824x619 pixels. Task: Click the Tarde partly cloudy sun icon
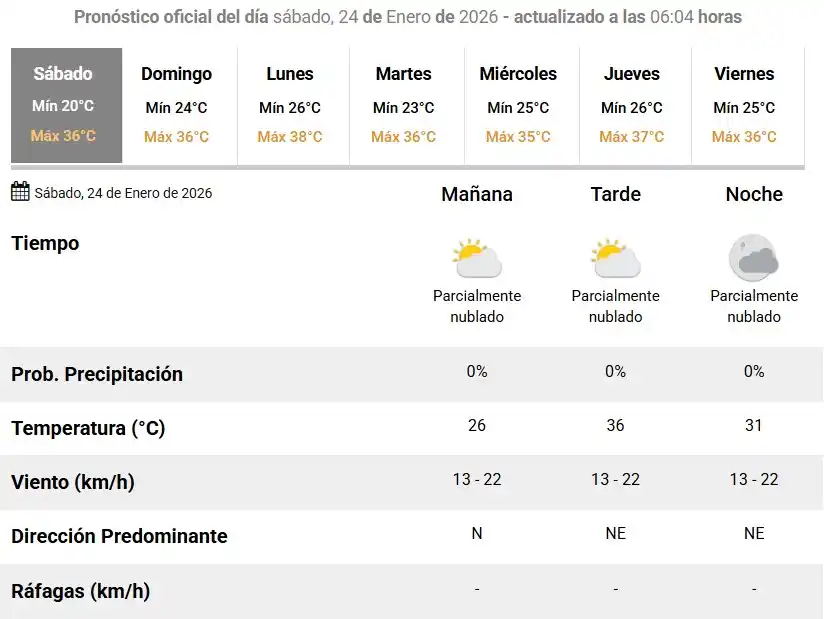click(x=615, y=258)
